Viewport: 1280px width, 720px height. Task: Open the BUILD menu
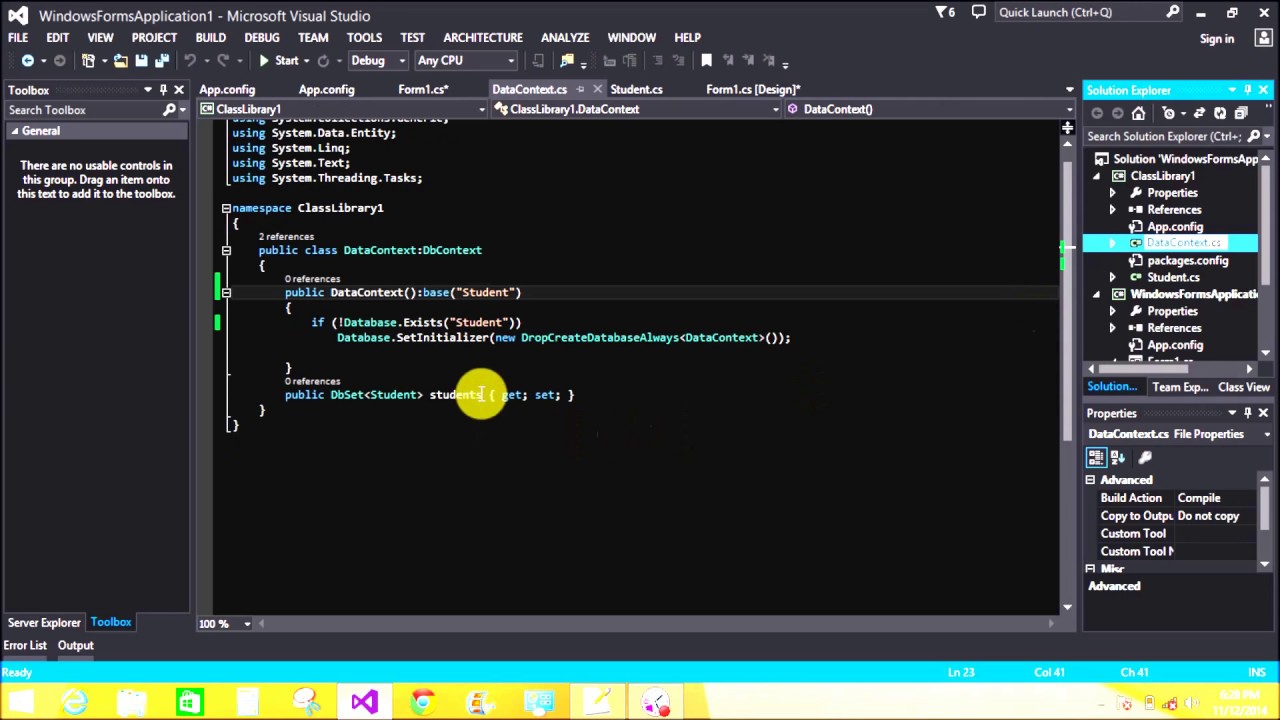tap(210, 37)
